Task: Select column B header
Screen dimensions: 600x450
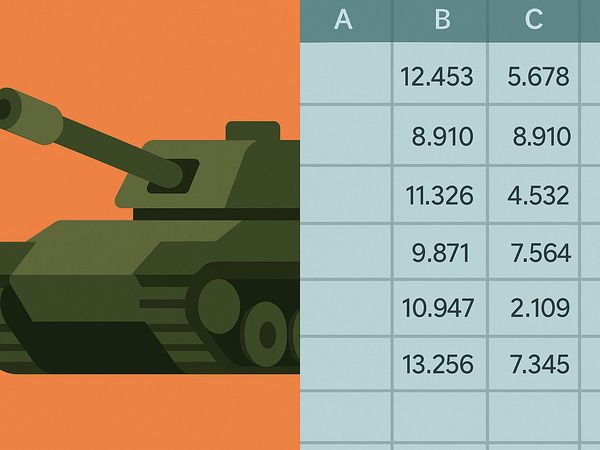Action: (440, 20)
